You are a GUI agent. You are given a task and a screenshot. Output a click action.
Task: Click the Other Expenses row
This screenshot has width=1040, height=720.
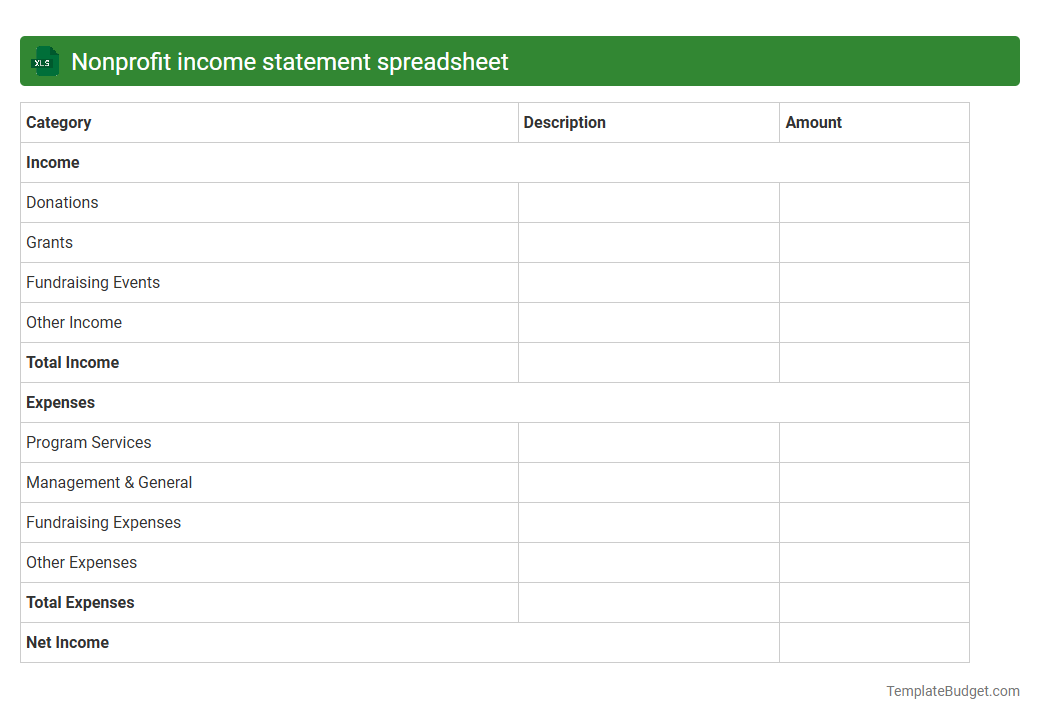click(81, 562)
